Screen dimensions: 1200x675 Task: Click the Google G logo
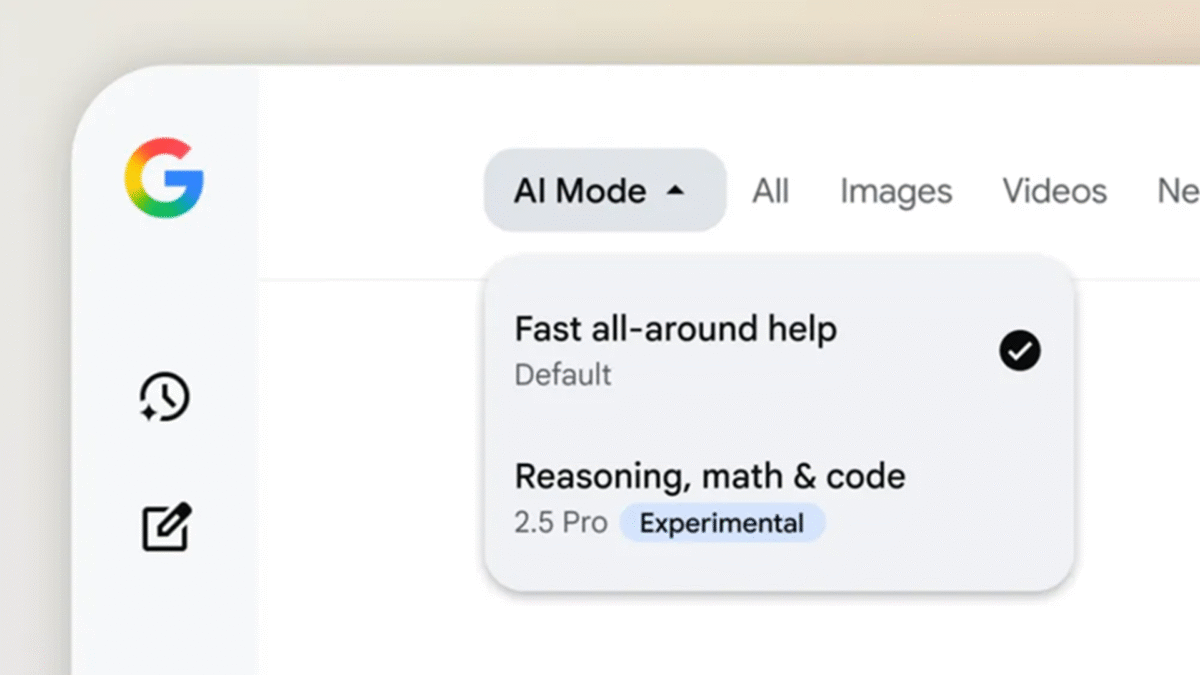point(162,178)
